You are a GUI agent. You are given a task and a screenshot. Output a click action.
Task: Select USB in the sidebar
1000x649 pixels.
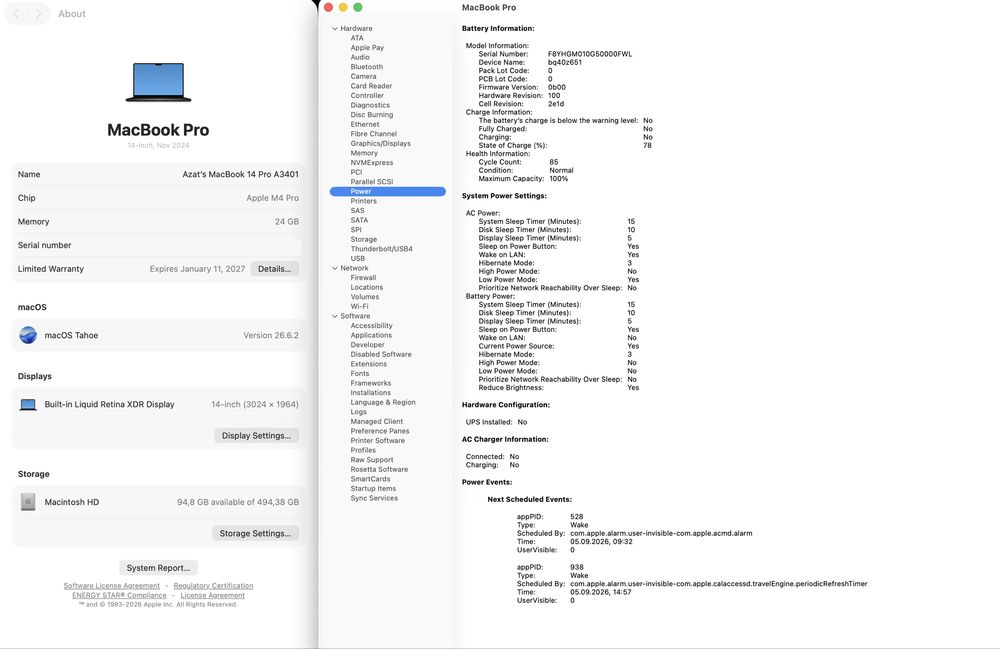(x=357, y=259)
